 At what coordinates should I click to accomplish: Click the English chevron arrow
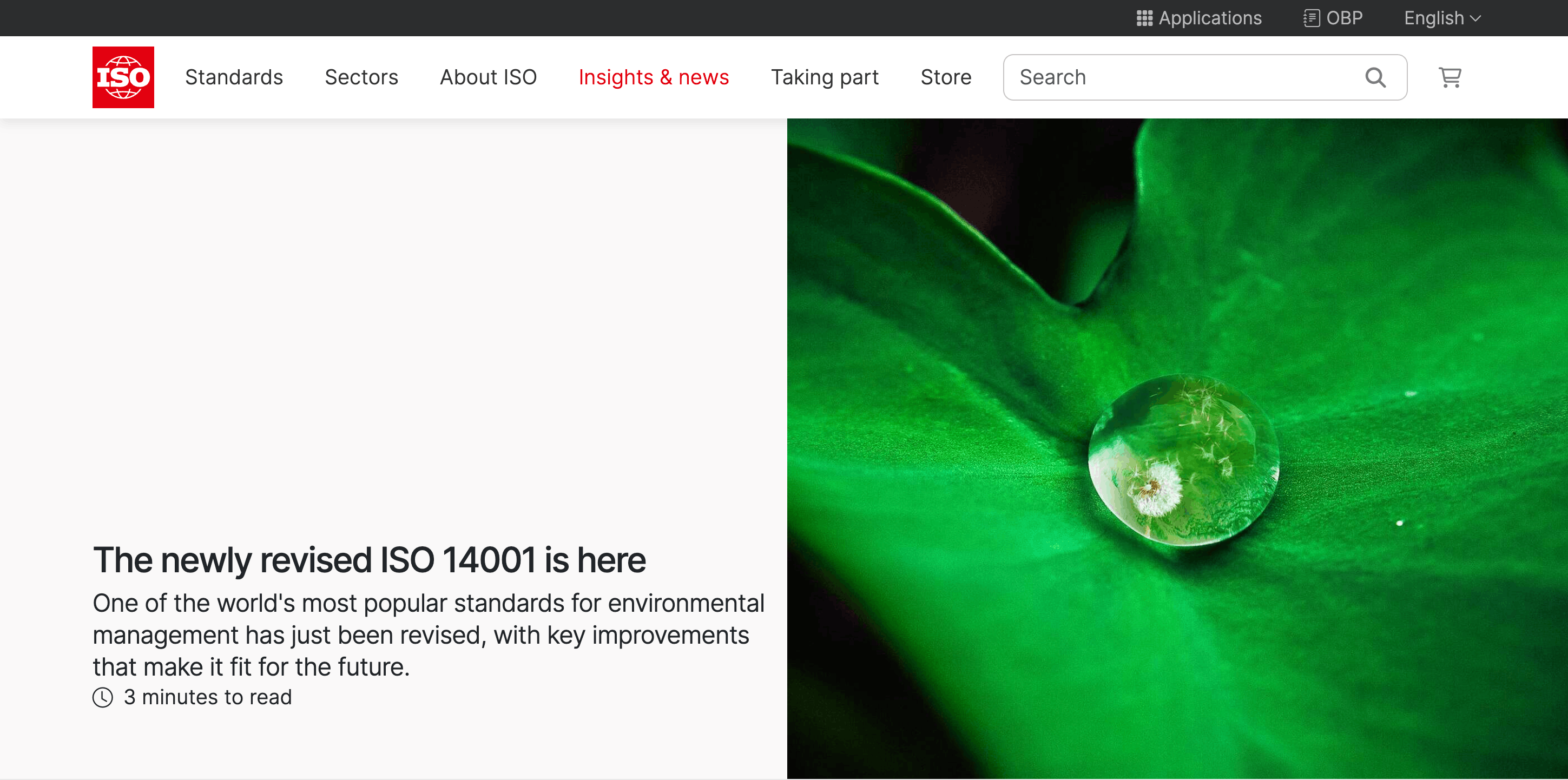[1477, 19]
